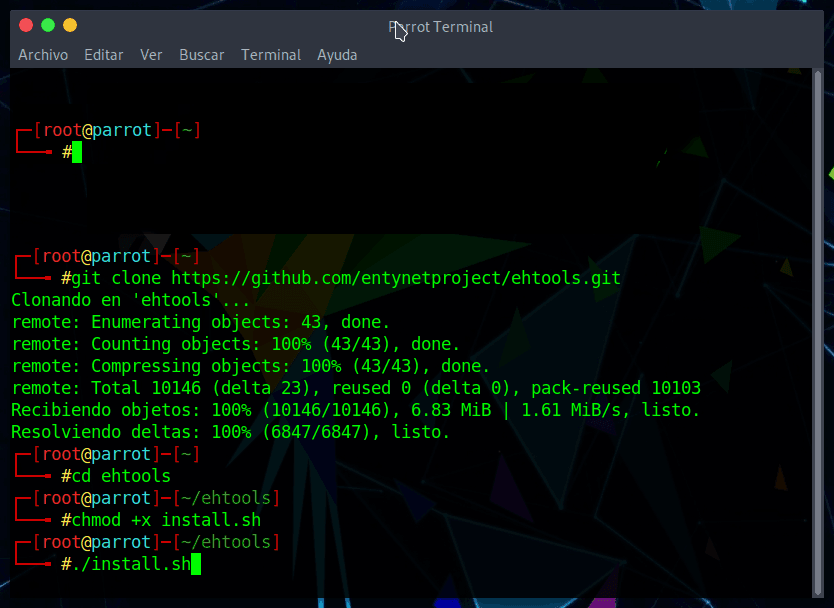Click the "Compressing objects: 100%" line
Viewport: 834px width, 608px height.
[x=251, y=366]
